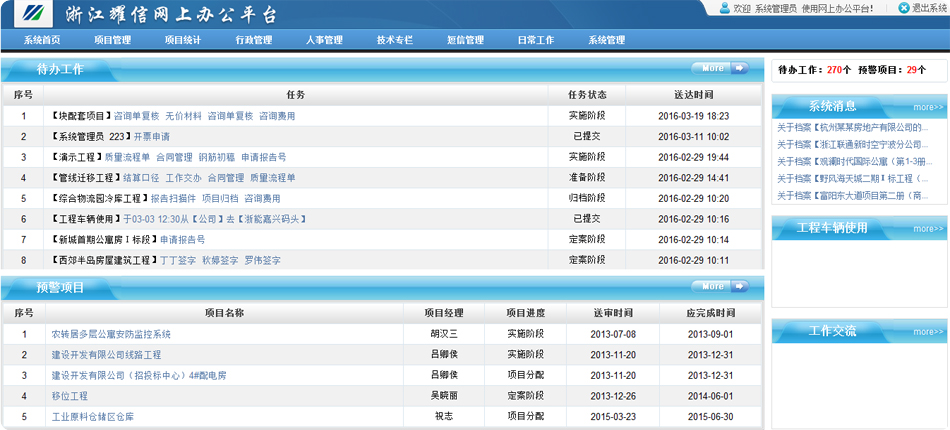
Task: Open the 人事管理 menu
Action: point(324,40)
